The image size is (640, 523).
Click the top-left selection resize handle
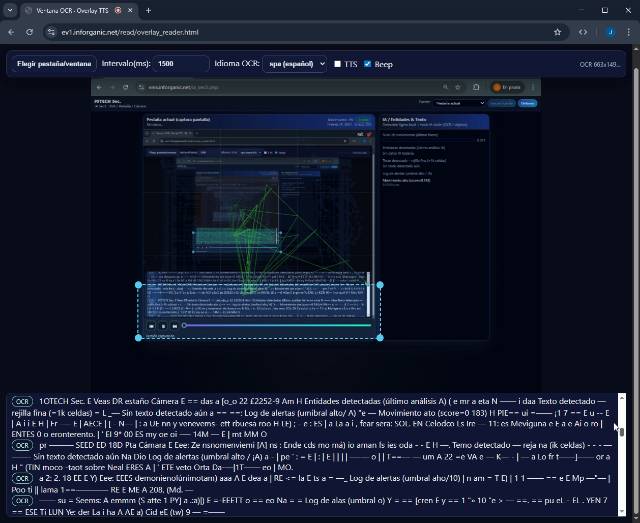[138, 285]
